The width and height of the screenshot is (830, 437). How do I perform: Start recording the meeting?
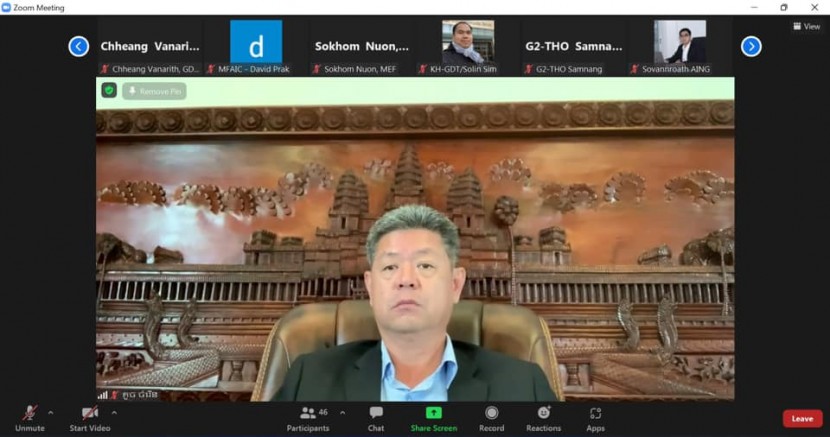491,417
